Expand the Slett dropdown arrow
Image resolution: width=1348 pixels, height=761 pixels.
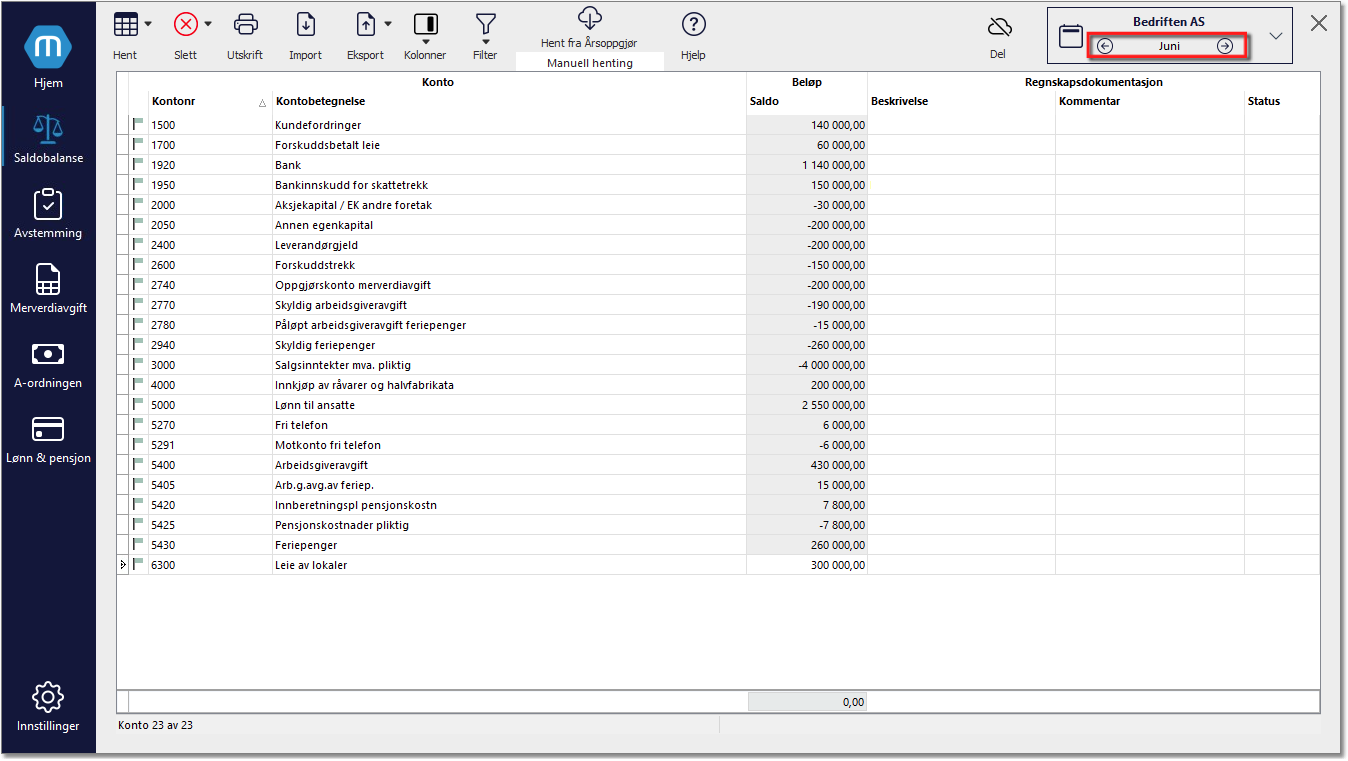[x=208, y=24]
